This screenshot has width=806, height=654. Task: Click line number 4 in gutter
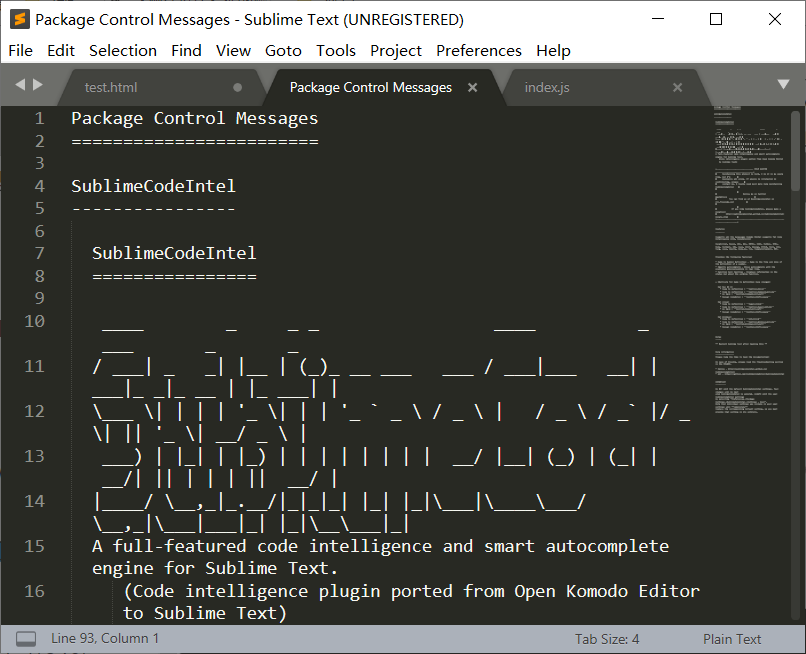pos(40,186)
